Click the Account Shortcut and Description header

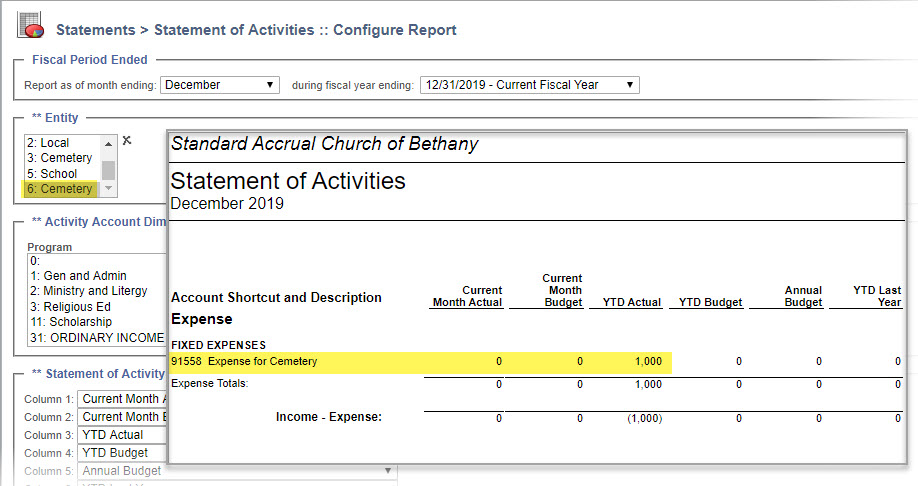[276, 297]
